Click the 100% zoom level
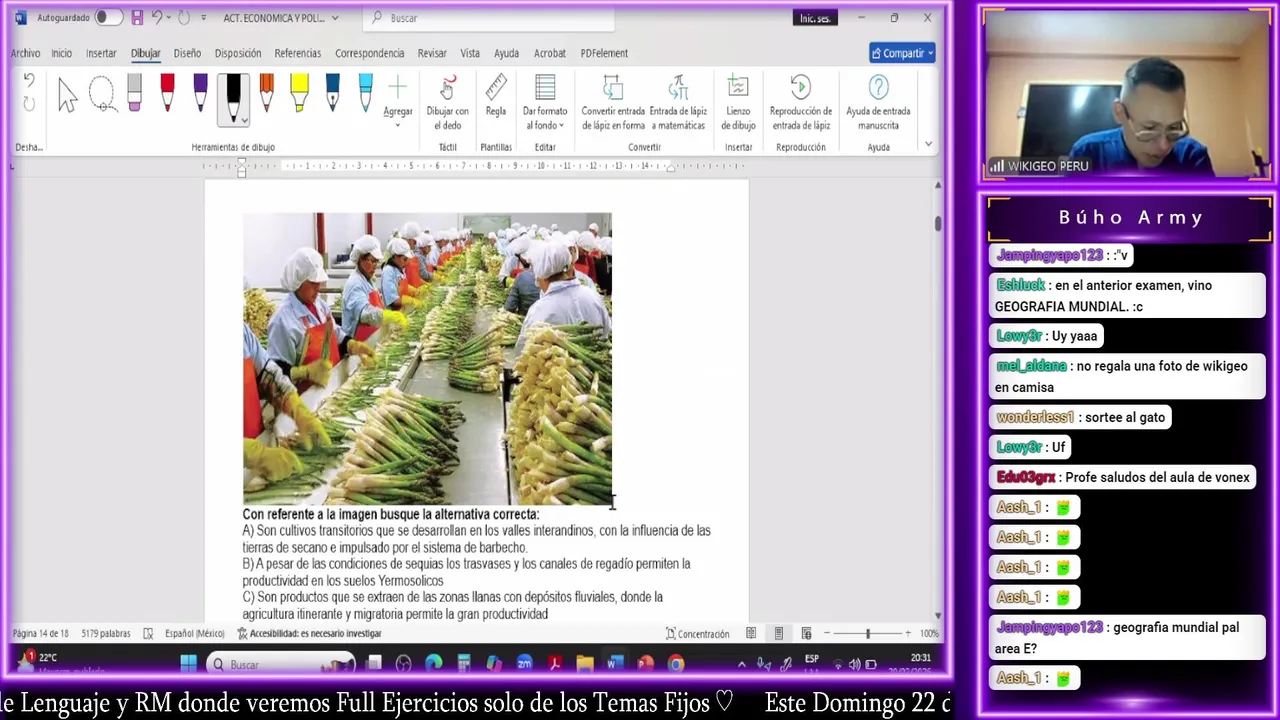Viewport: 1280px width, 720px height. pos(929,633)
